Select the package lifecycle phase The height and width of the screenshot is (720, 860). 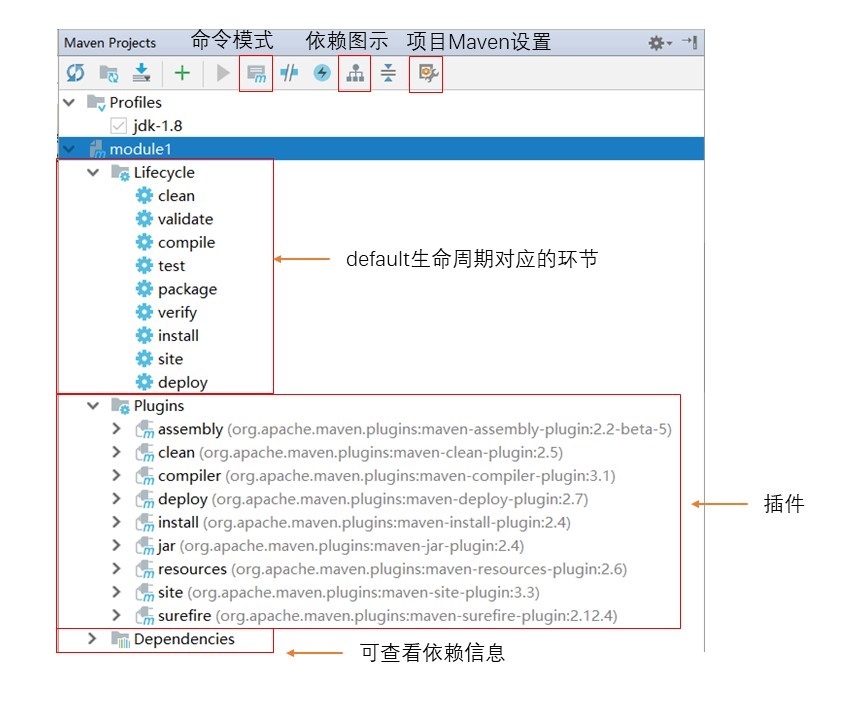pos(188,289)
